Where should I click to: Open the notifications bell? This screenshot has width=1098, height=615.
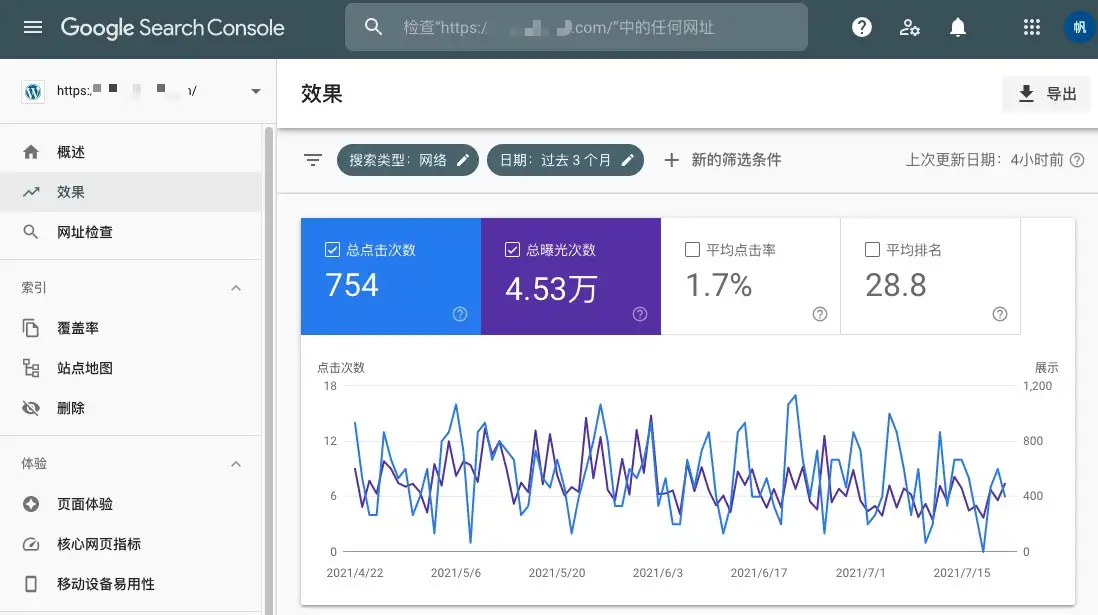[957, 27]
